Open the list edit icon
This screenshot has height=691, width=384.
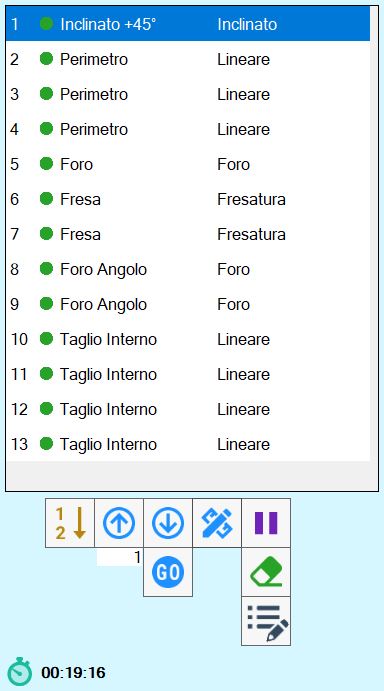tap(266, 621)
